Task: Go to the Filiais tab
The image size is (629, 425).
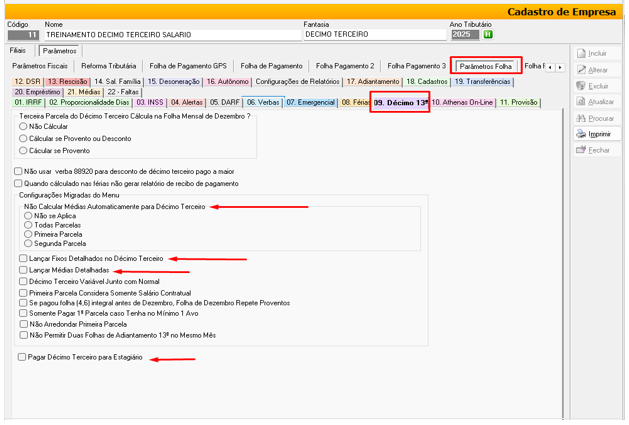Action: click(x=18, y=50)
